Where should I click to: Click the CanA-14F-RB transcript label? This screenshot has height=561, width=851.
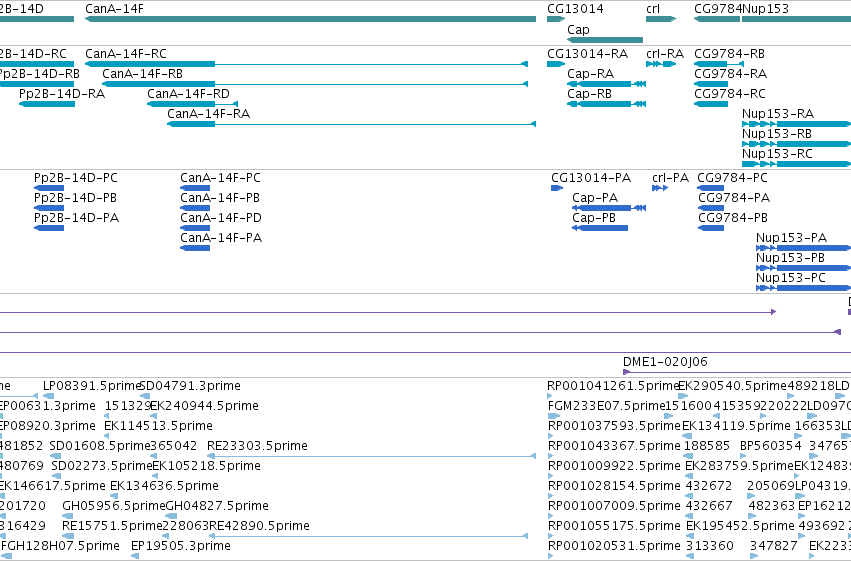(143, 74)
